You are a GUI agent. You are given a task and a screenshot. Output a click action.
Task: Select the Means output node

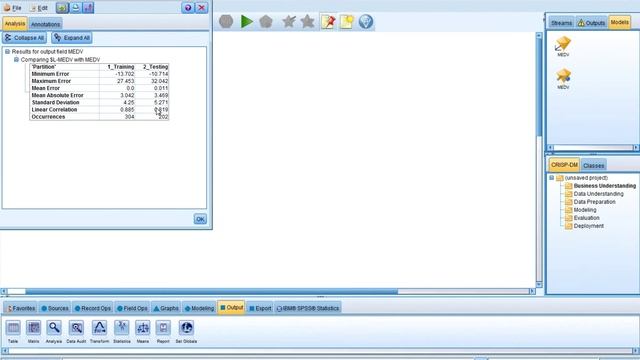tap(143, 331)
